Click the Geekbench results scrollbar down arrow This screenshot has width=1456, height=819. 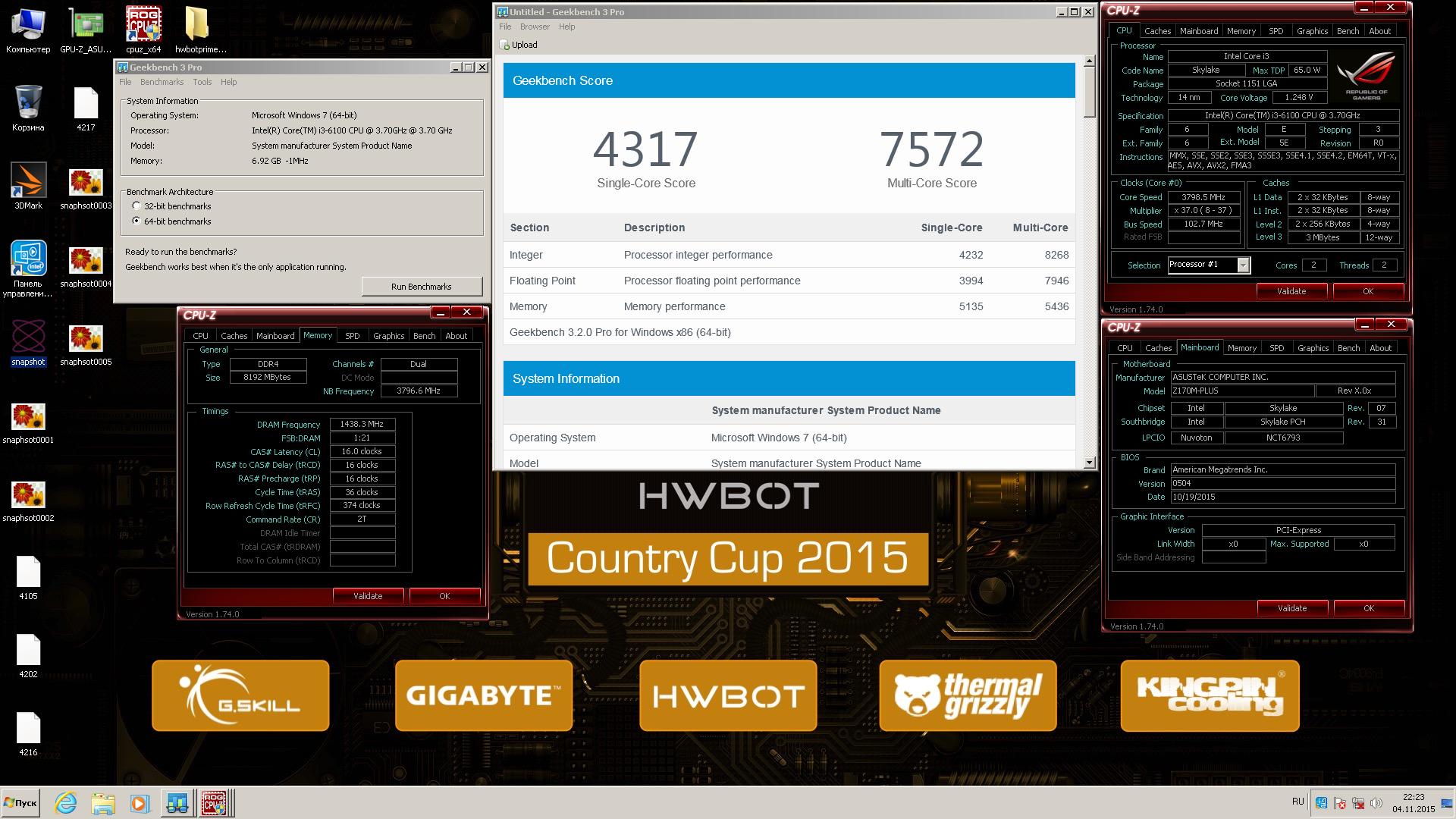tap(1090, 463)
